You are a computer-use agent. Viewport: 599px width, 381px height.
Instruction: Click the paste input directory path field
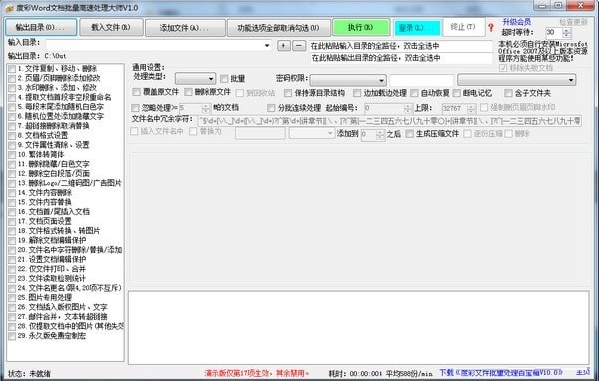point(400,46)
